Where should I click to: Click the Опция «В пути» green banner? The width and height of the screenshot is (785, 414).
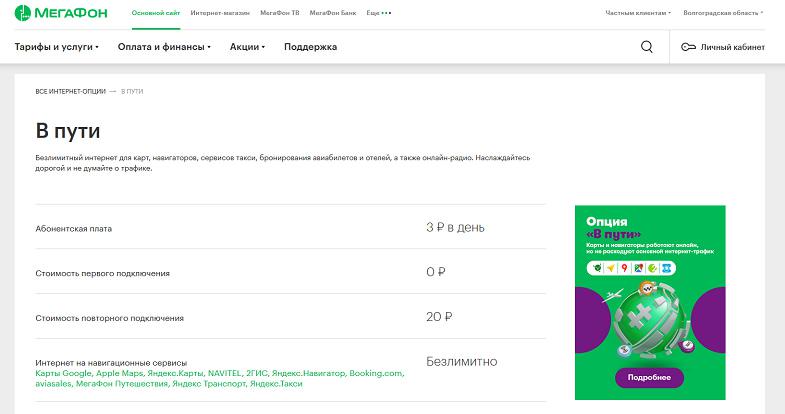[650, 302]
